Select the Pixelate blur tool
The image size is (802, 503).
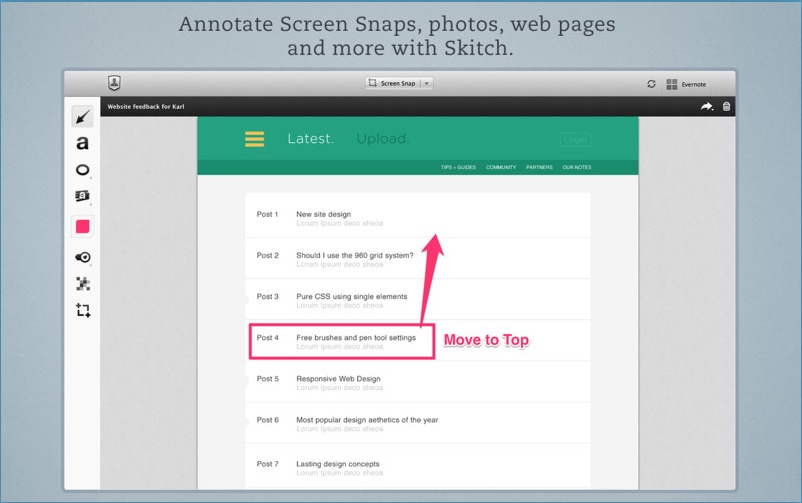[x=82, y=284]
